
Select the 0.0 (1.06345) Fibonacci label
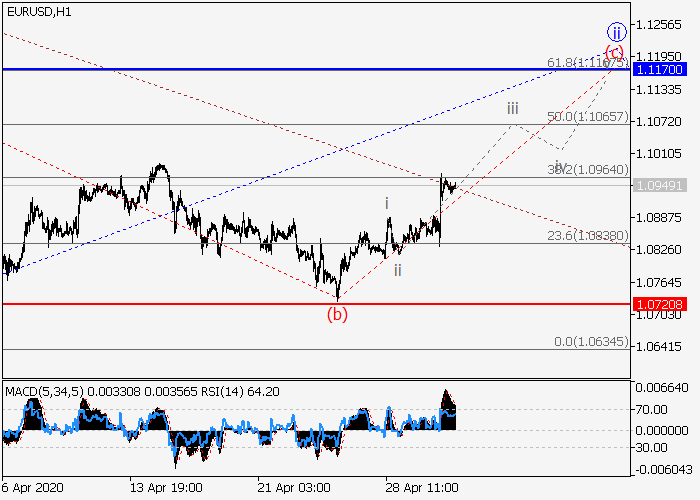coord(591,342)
